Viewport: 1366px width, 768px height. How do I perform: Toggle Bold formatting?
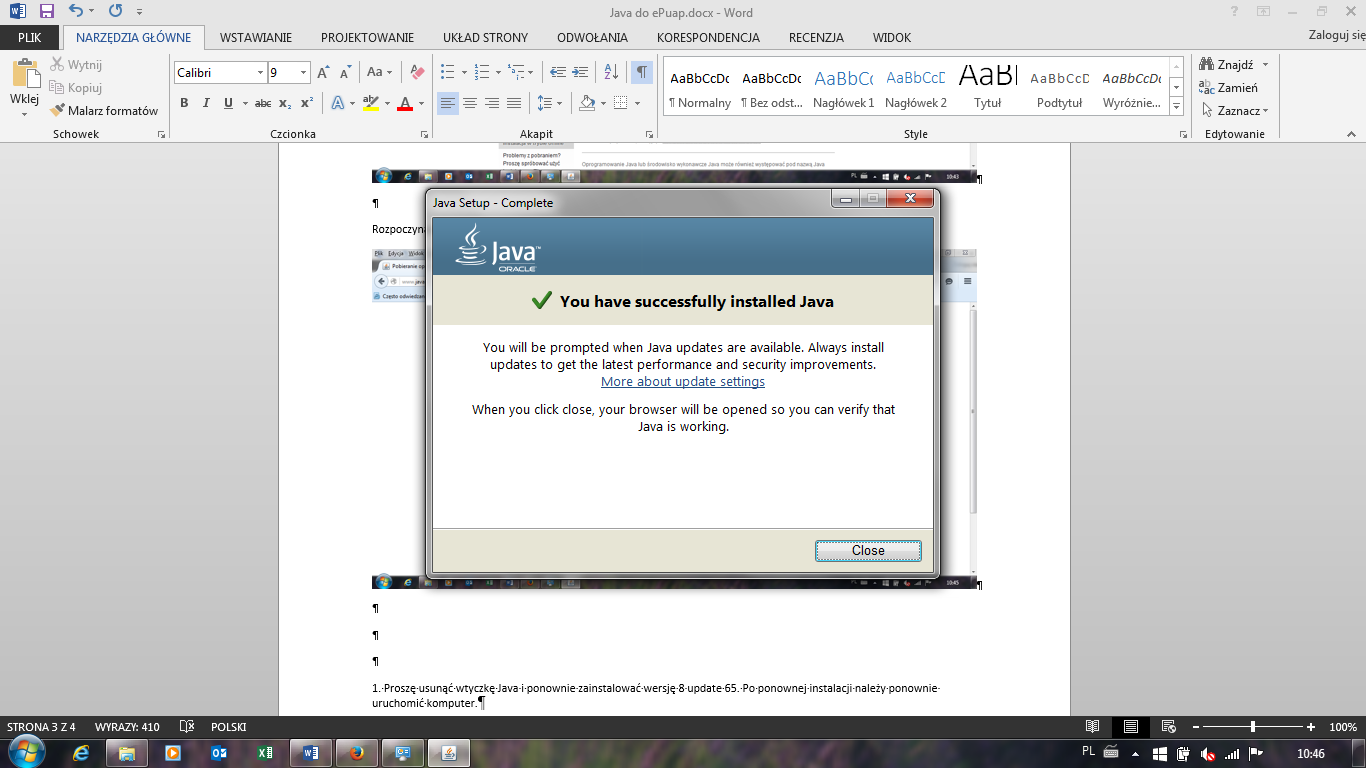184,103
